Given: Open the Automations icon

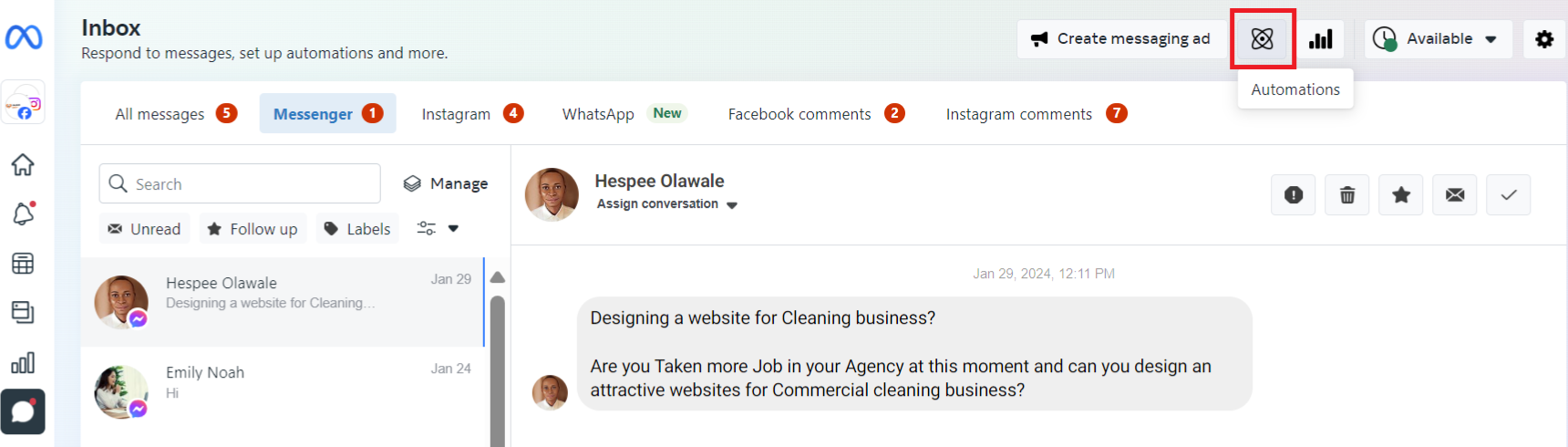Looking at the screenshot, I should [x=1263, y=39].
